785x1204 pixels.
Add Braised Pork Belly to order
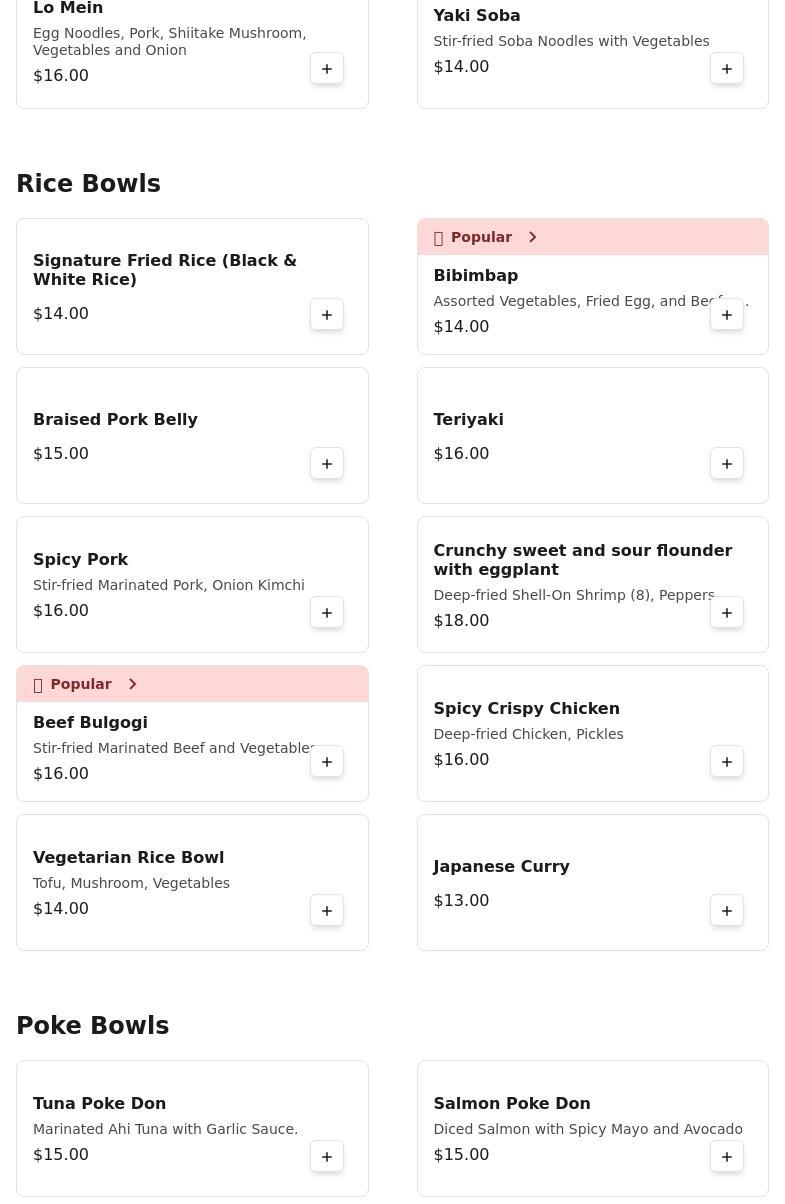point(327,464)
